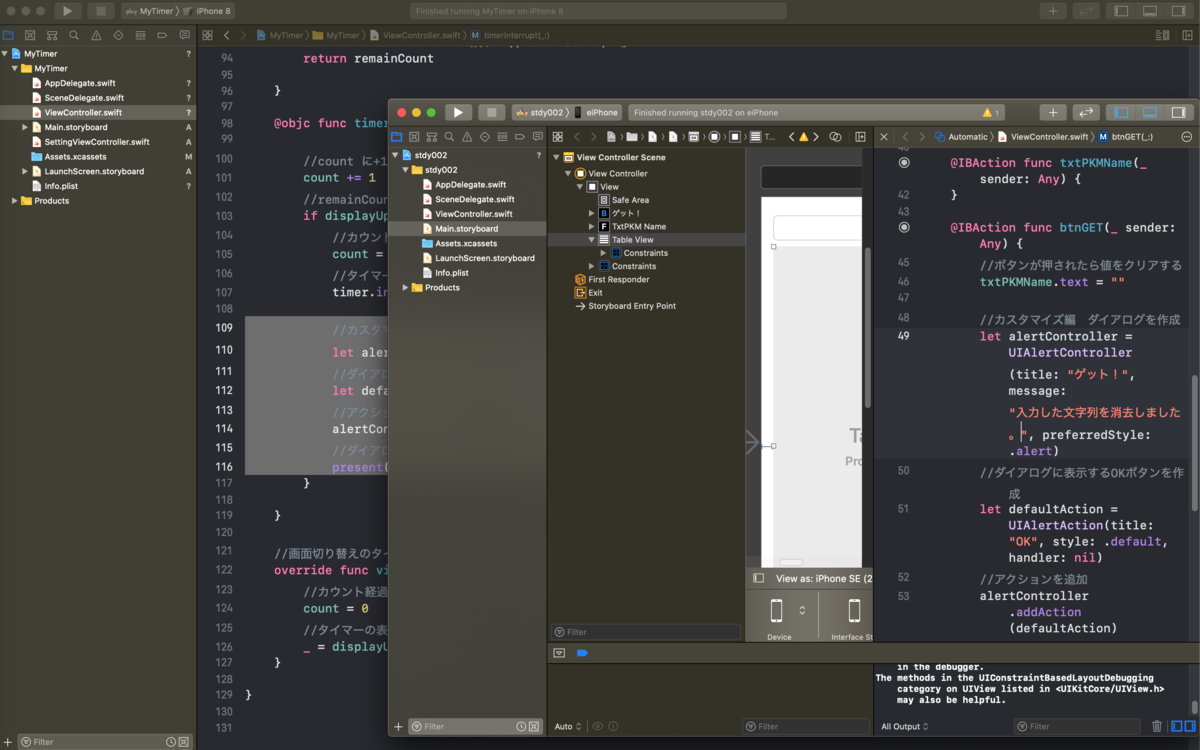
Task: Expand the ゲット！ button outline row
Action: [592, 213]
